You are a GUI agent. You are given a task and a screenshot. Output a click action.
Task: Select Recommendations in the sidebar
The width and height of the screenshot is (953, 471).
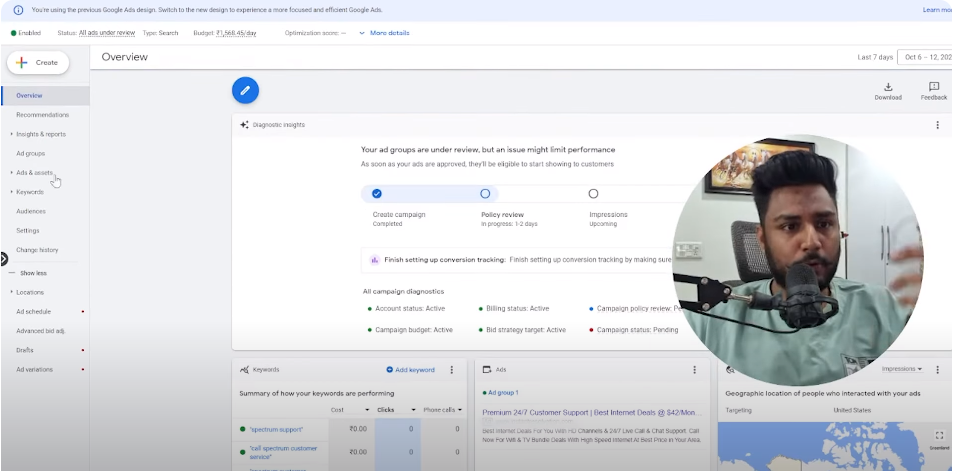tap(42, 115)
